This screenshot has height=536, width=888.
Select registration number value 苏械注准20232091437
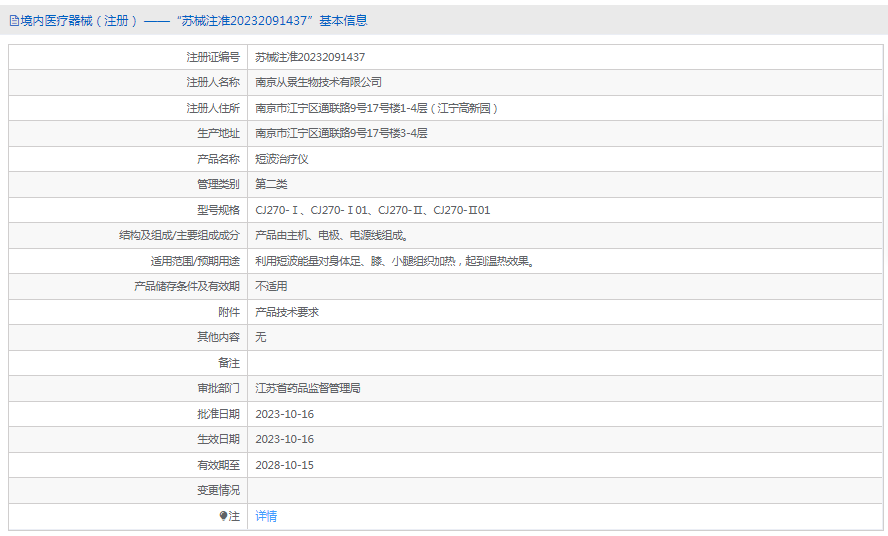click(x=310, y=57)
